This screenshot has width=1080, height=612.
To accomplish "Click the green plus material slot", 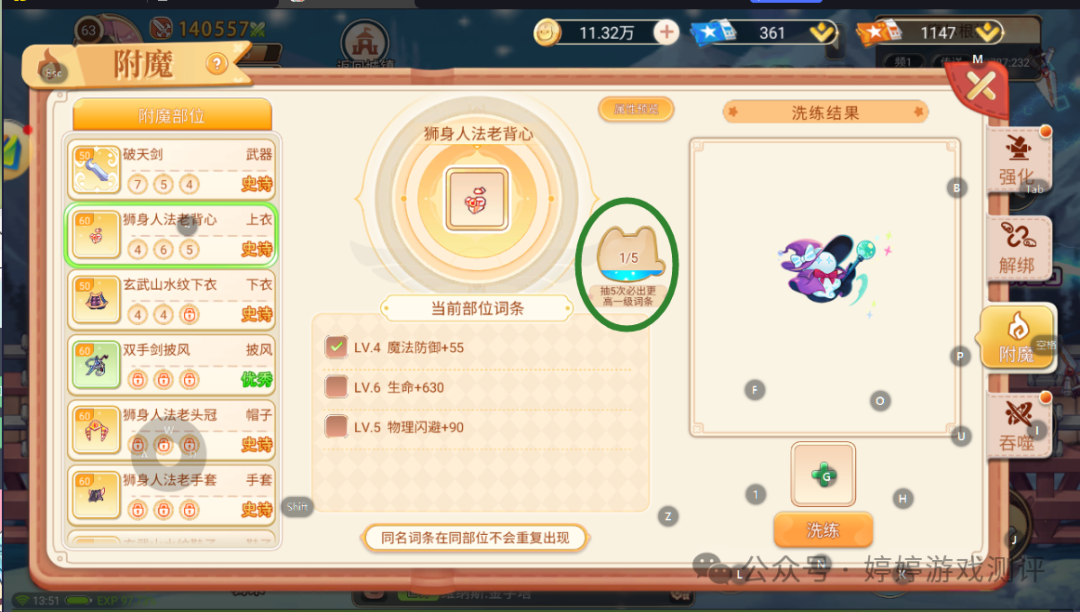I will tap(823, 474).
